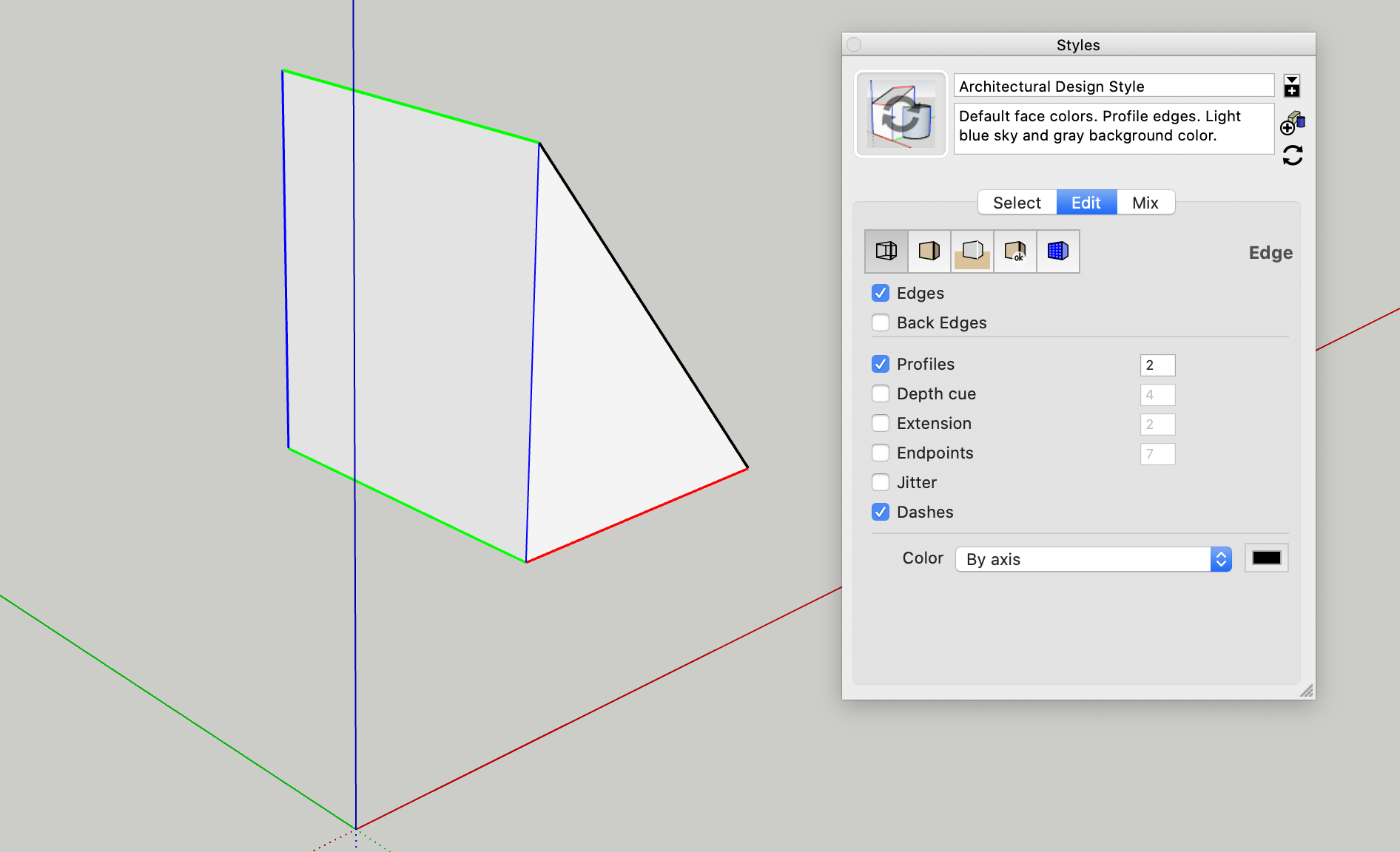This screenshot has width=1400, height=852.
Task: Show the secondary selection pane icon
Action: click(1292, 87)
